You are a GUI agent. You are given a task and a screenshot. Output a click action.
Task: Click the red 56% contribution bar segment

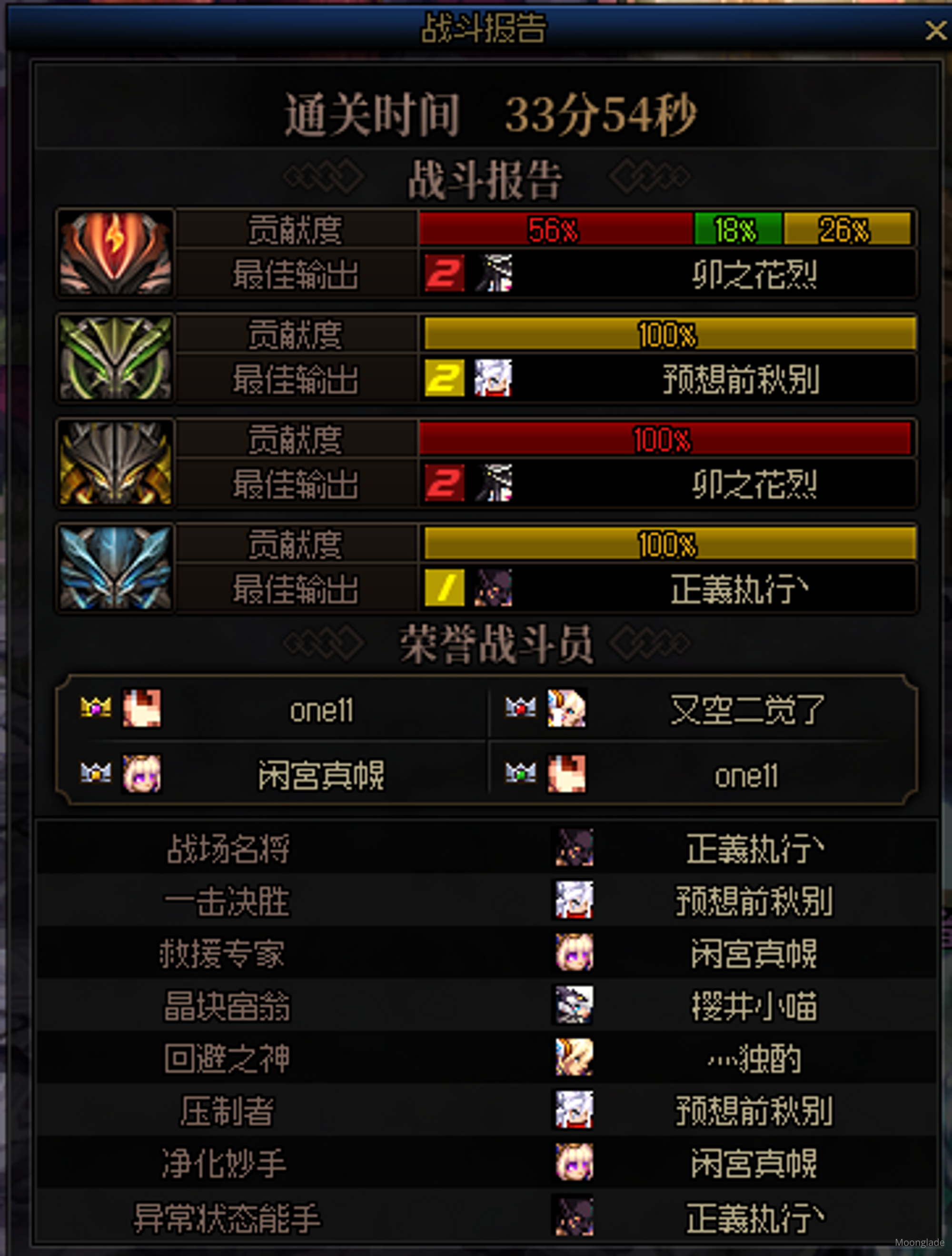tap(556, 229)
